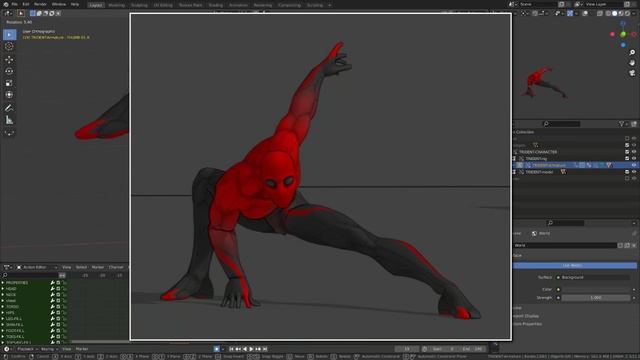The width and height of the screenshot is (640, 360).
Task: Click the Use Nodes button
Action: click(x=575, y=266)
